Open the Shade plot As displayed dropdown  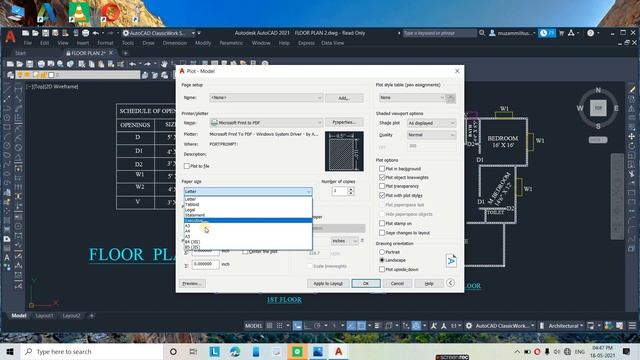pos(431,123)
